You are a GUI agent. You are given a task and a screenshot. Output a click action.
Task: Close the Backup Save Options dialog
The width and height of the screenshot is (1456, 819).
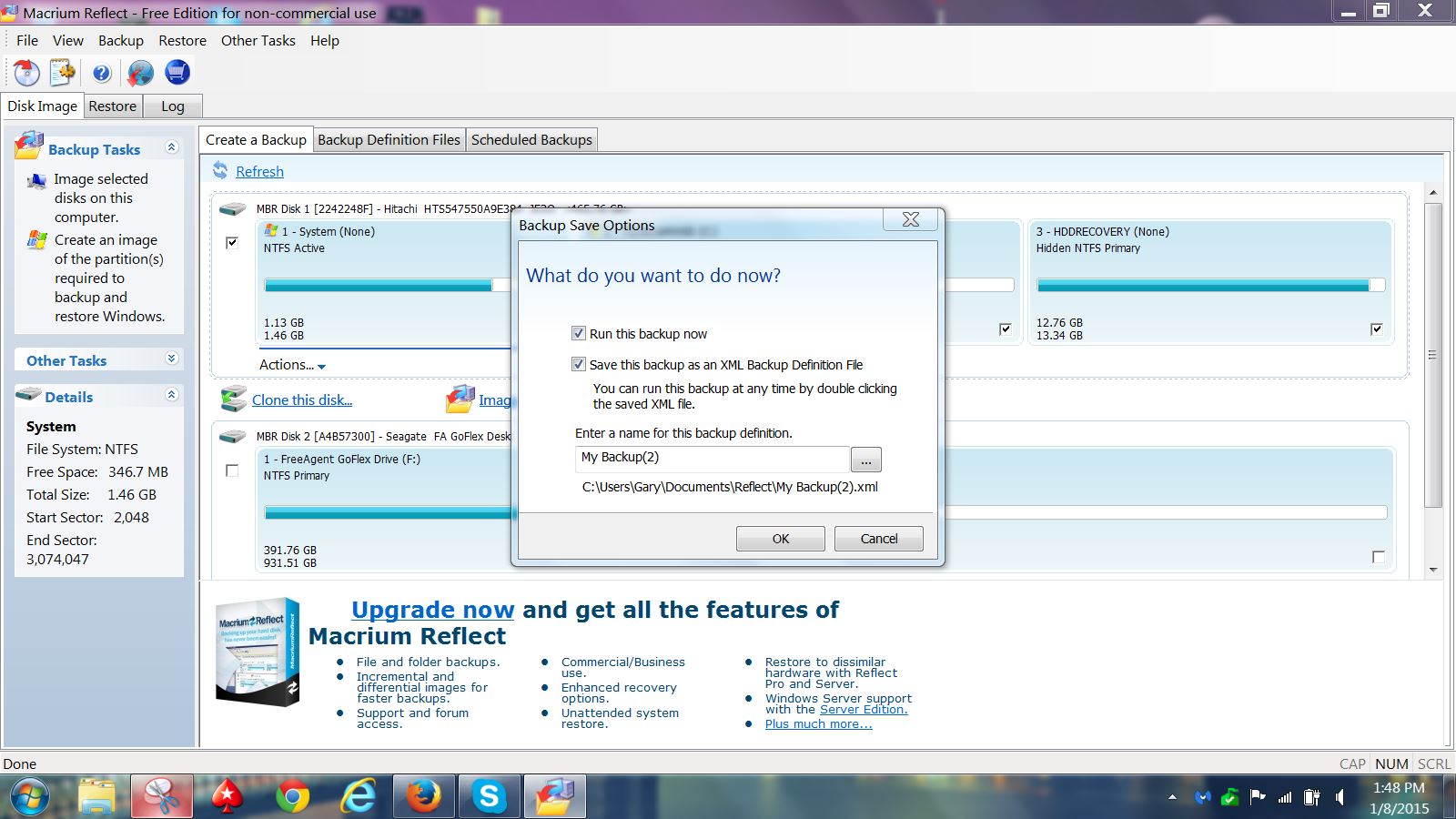(x=911, y=219)
